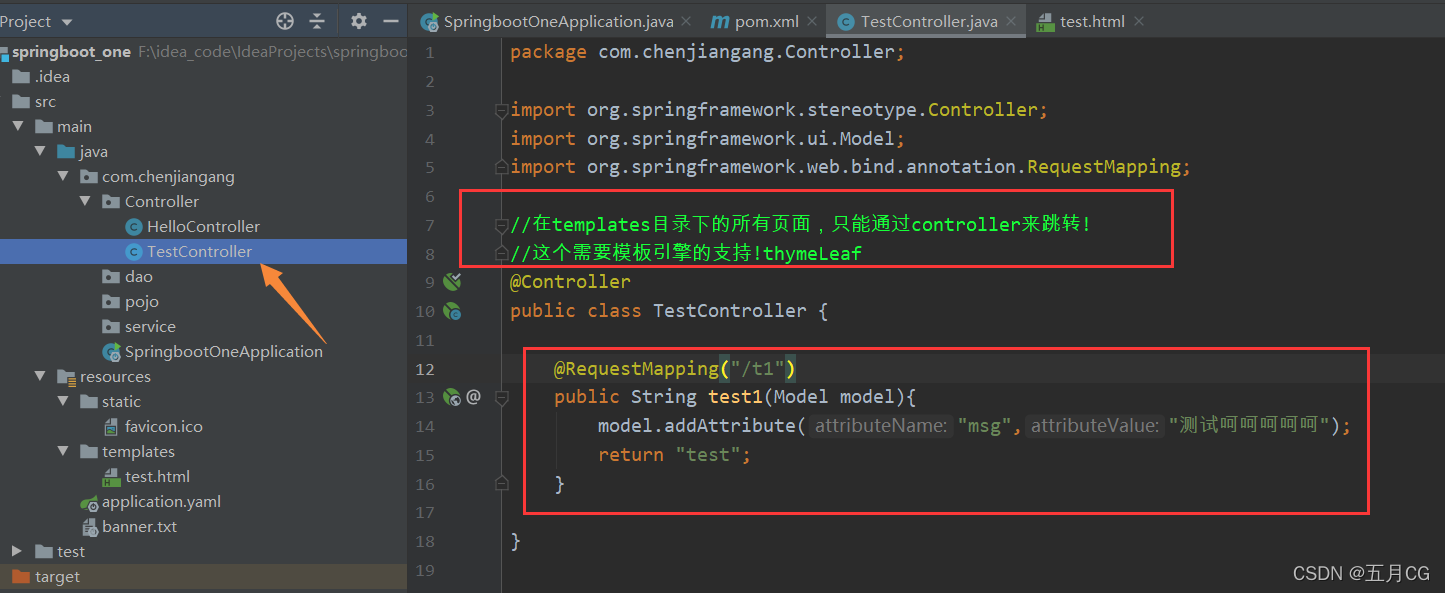Click the favicon.ico file icon
This screenshot has height=593, width=1445.
tap(111, 427)
